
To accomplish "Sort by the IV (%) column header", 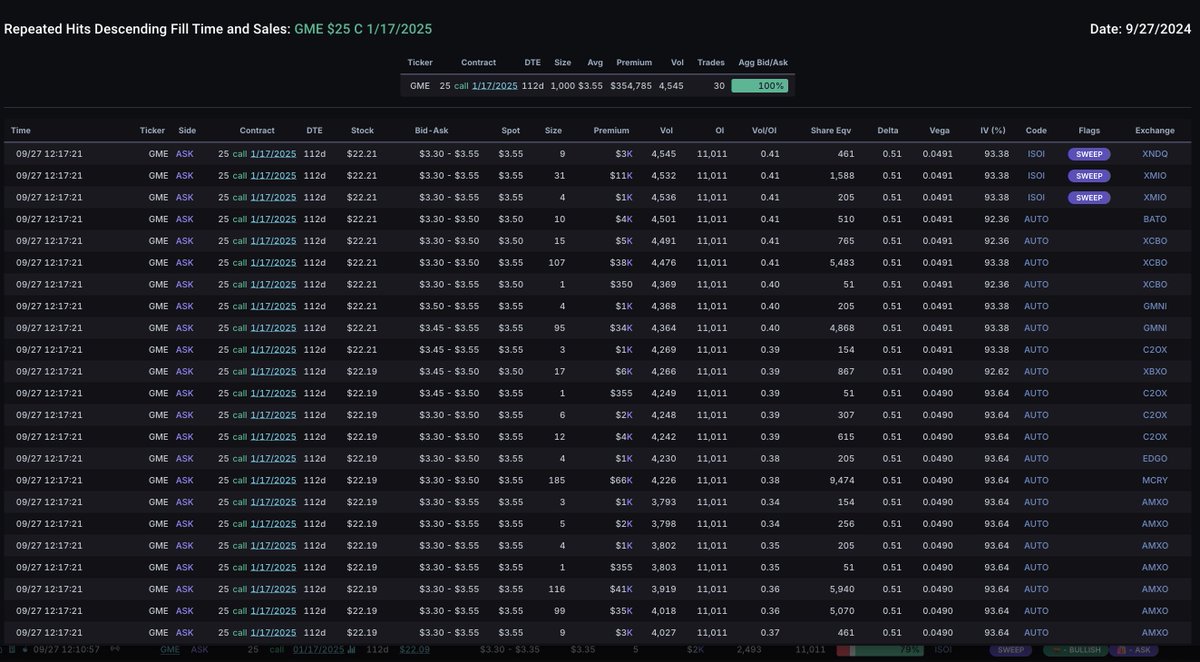I will coord(993,130).
